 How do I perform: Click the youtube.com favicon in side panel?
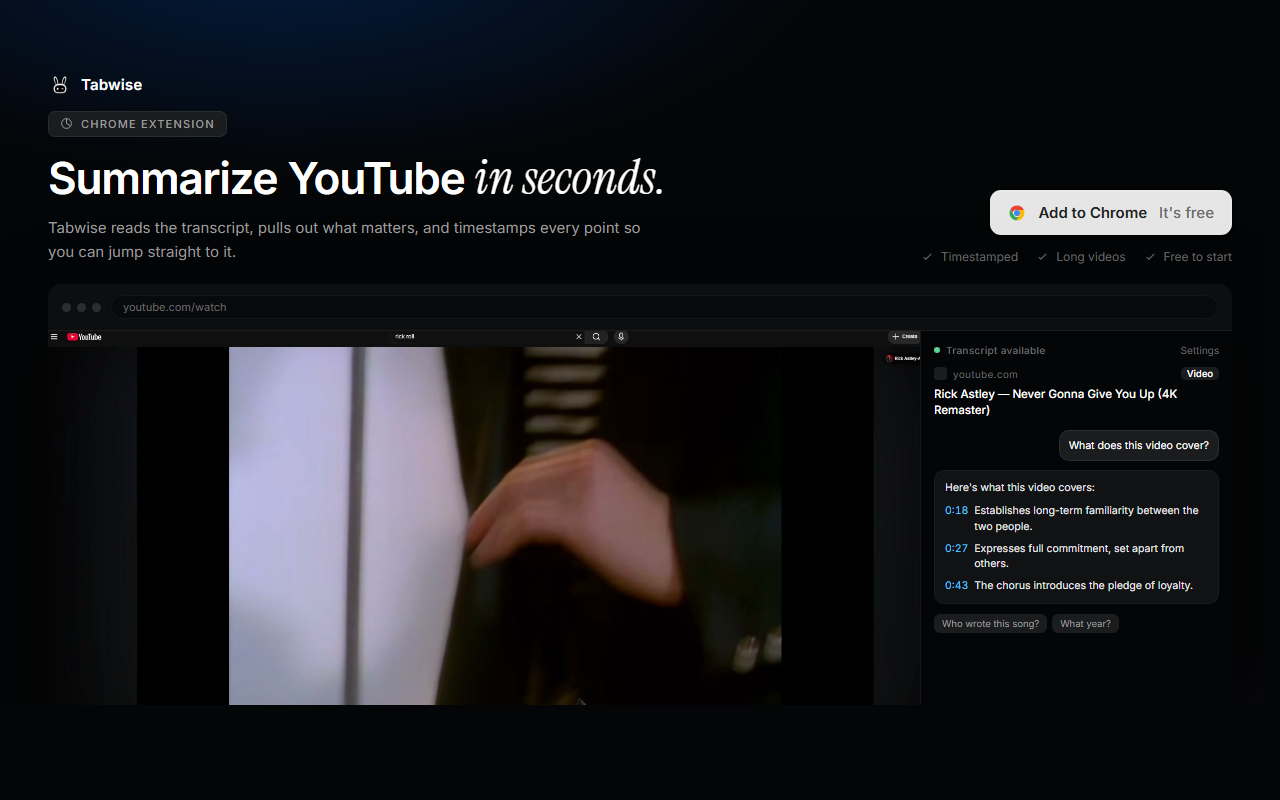coord(941,374)
